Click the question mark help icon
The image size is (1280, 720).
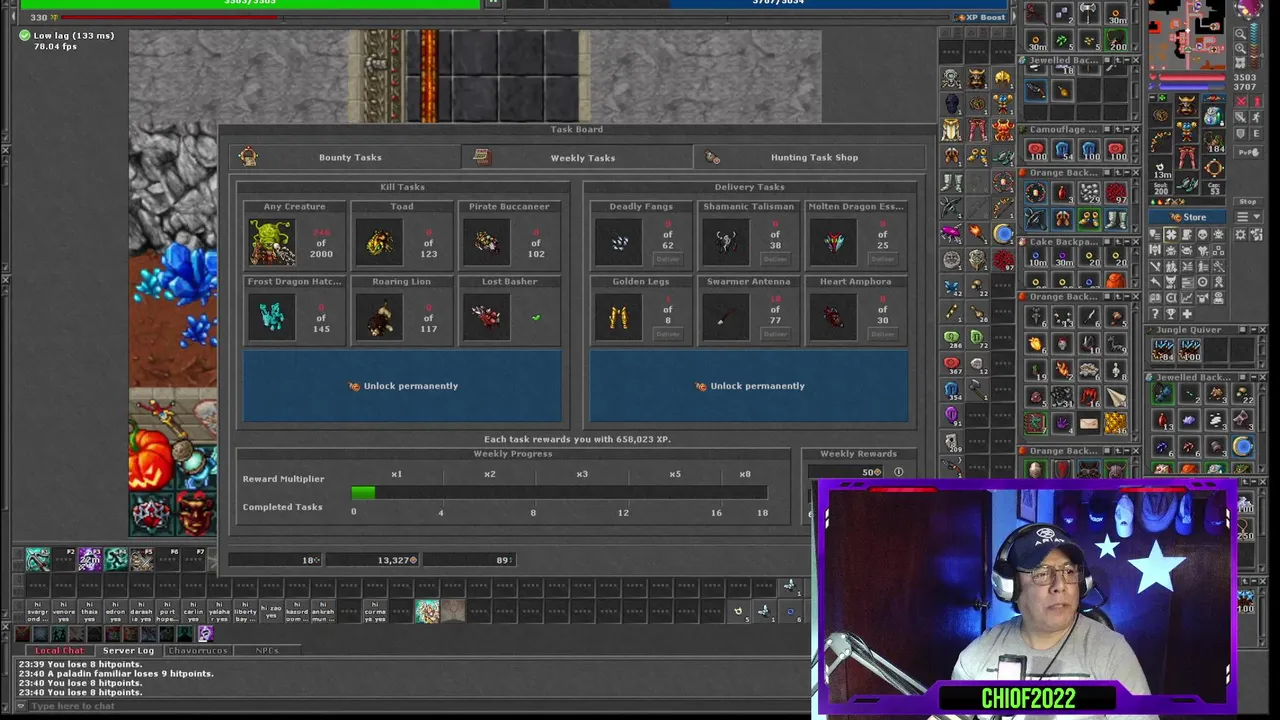pyautogui.click(x=1155, y=313)
